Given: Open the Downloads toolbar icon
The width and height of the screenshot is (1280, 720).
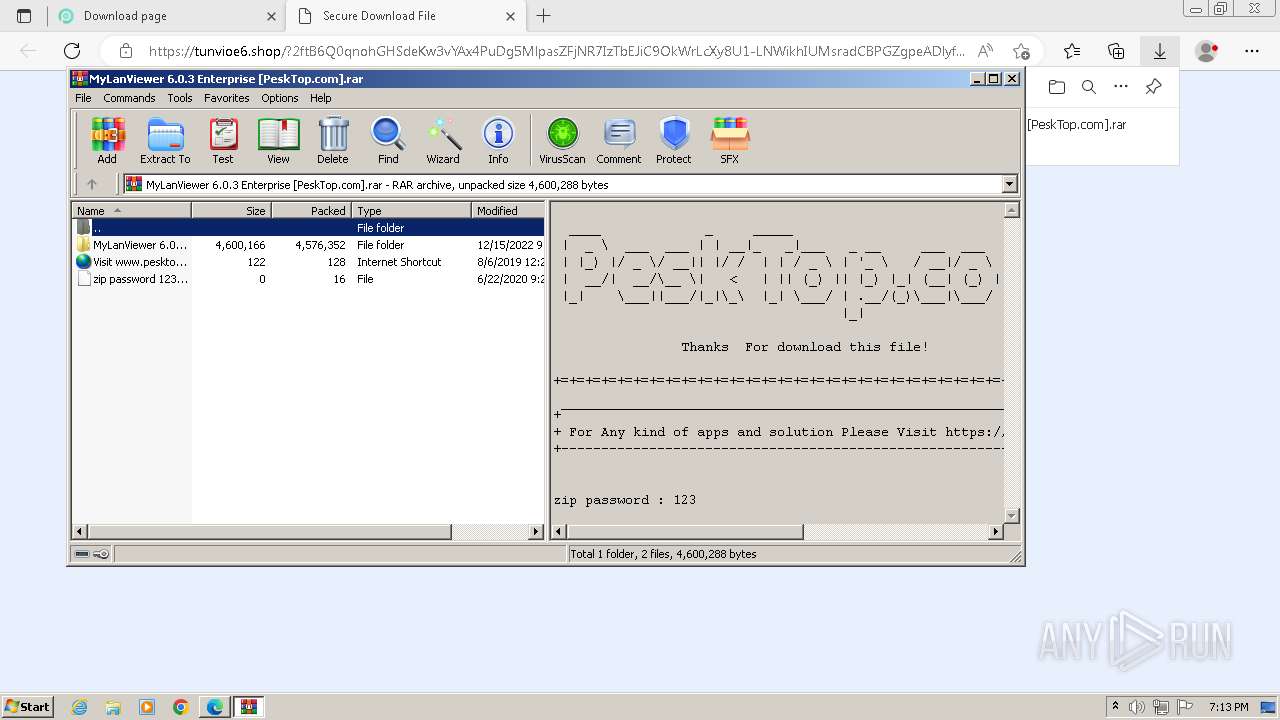Looking at the screenshot, I should click(1160, 51).
